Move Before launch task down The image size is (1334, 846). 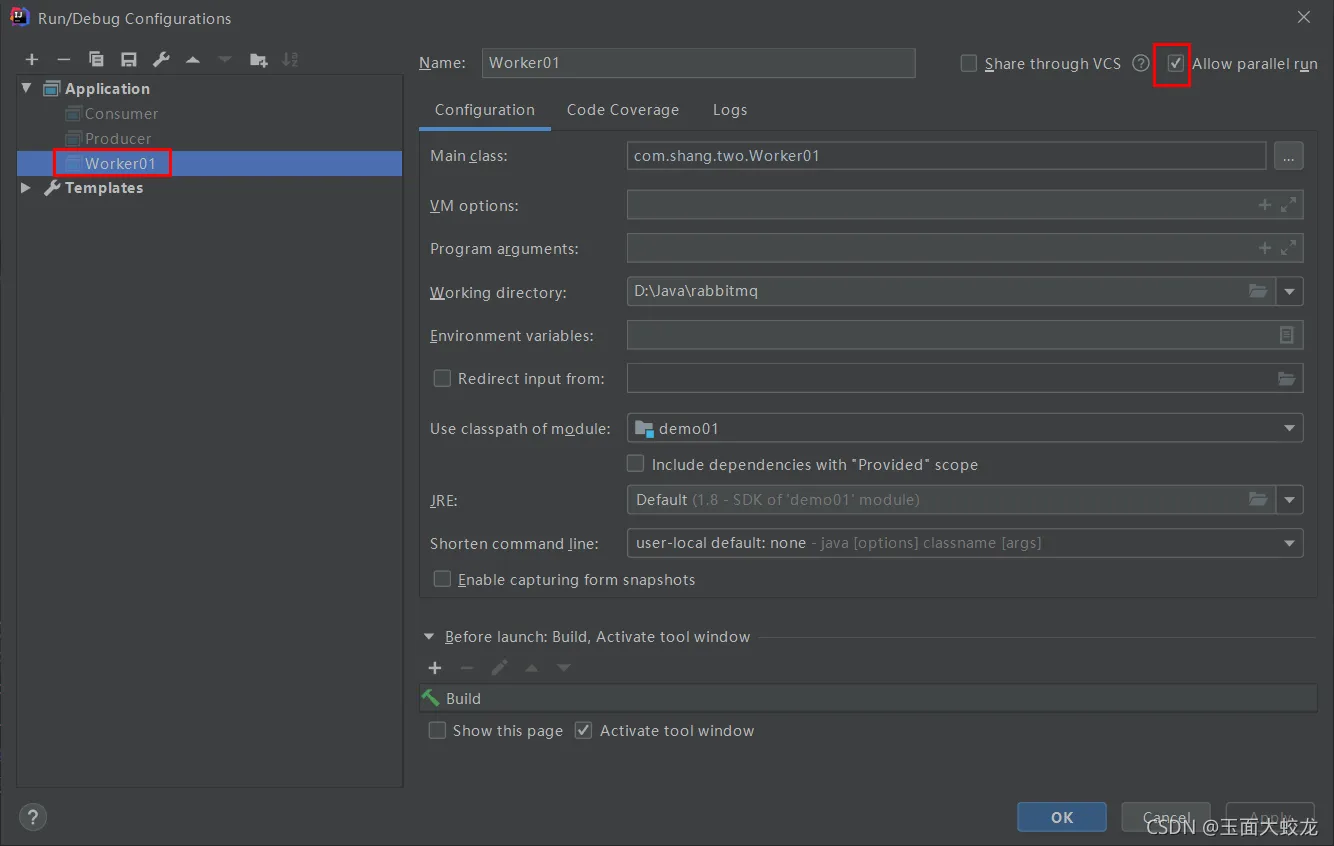pos(563,668)
